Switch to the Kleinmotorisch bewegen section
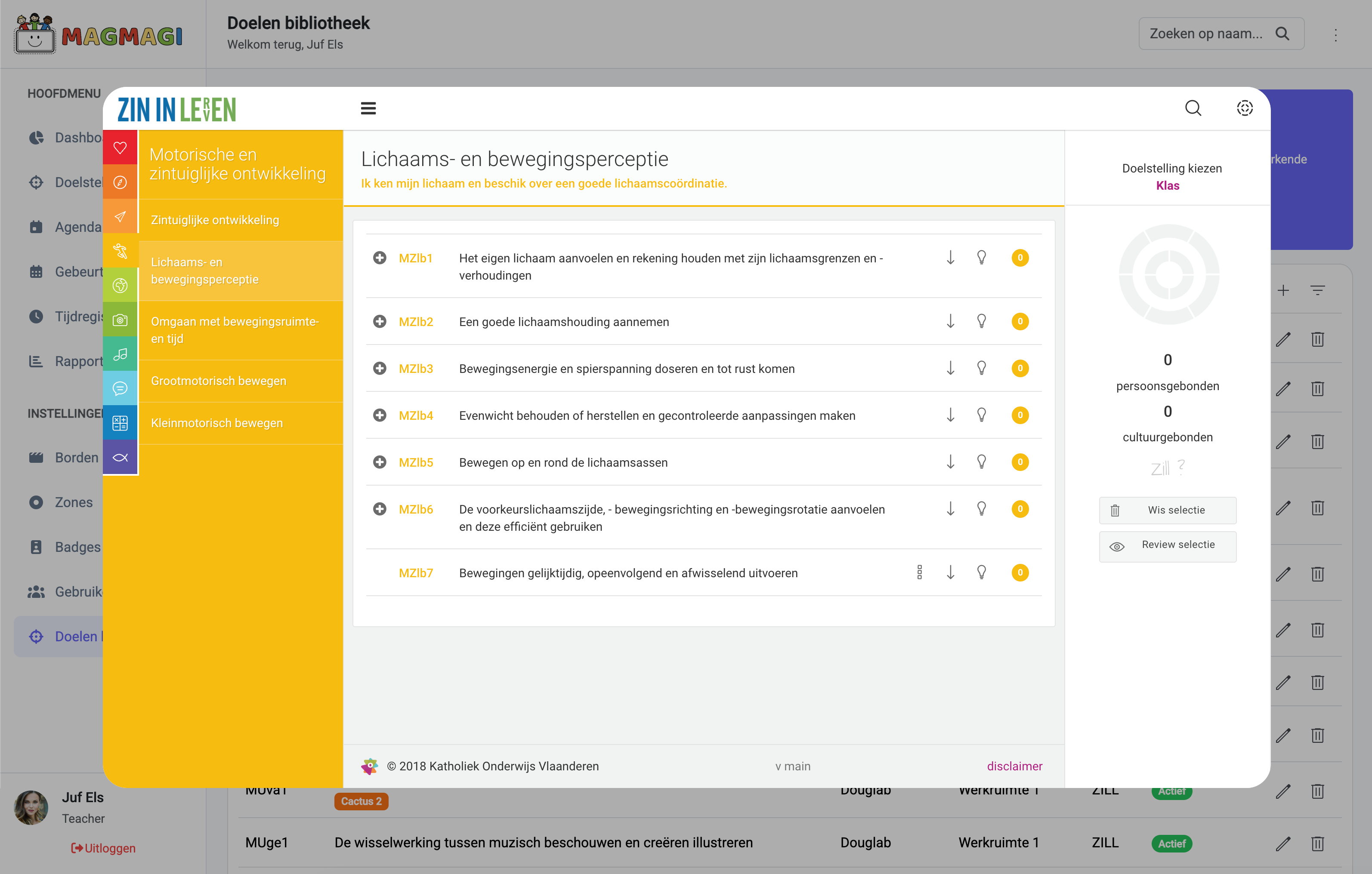The height and width of the screenshot is (874, 1372). [216, 422]
